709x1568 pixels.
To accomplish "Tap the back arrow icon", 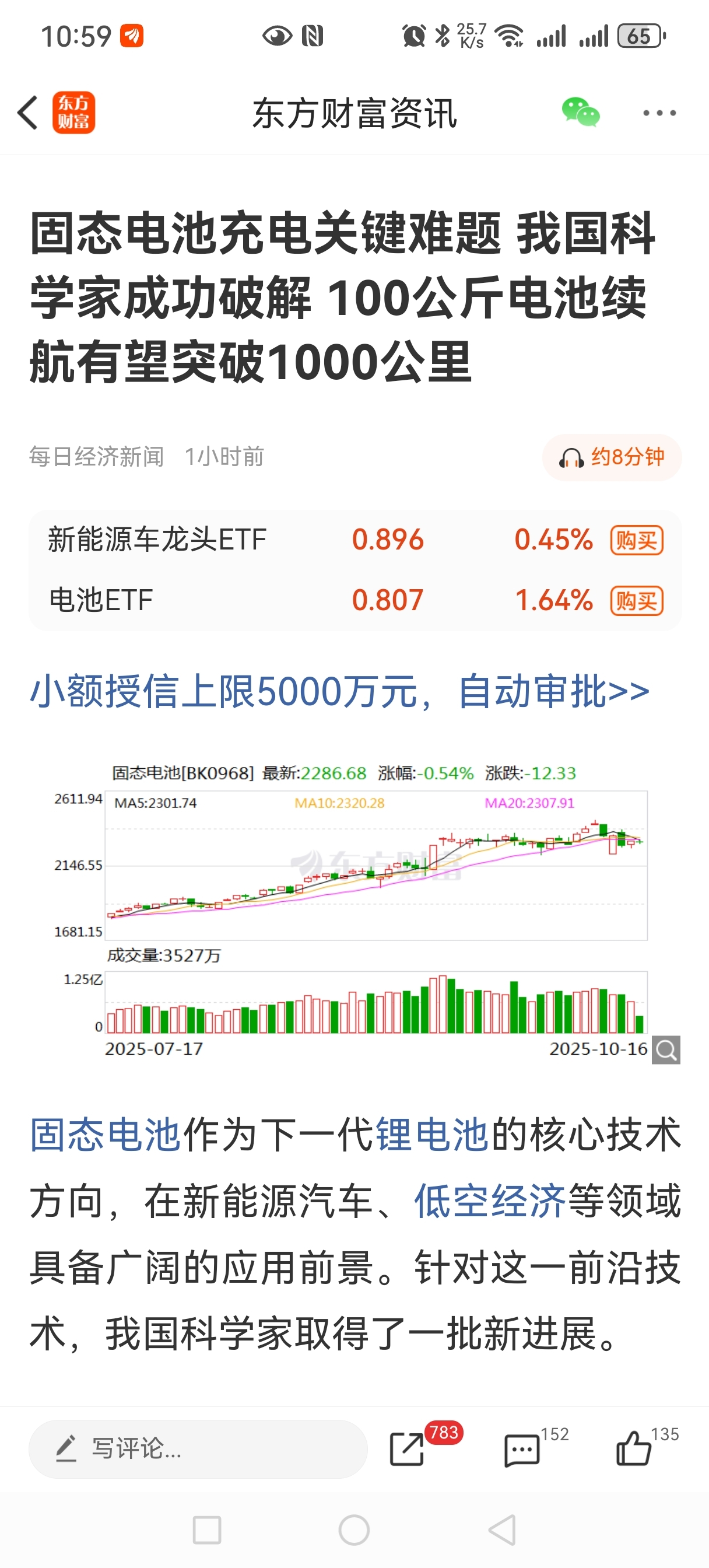I will (28, 113).
